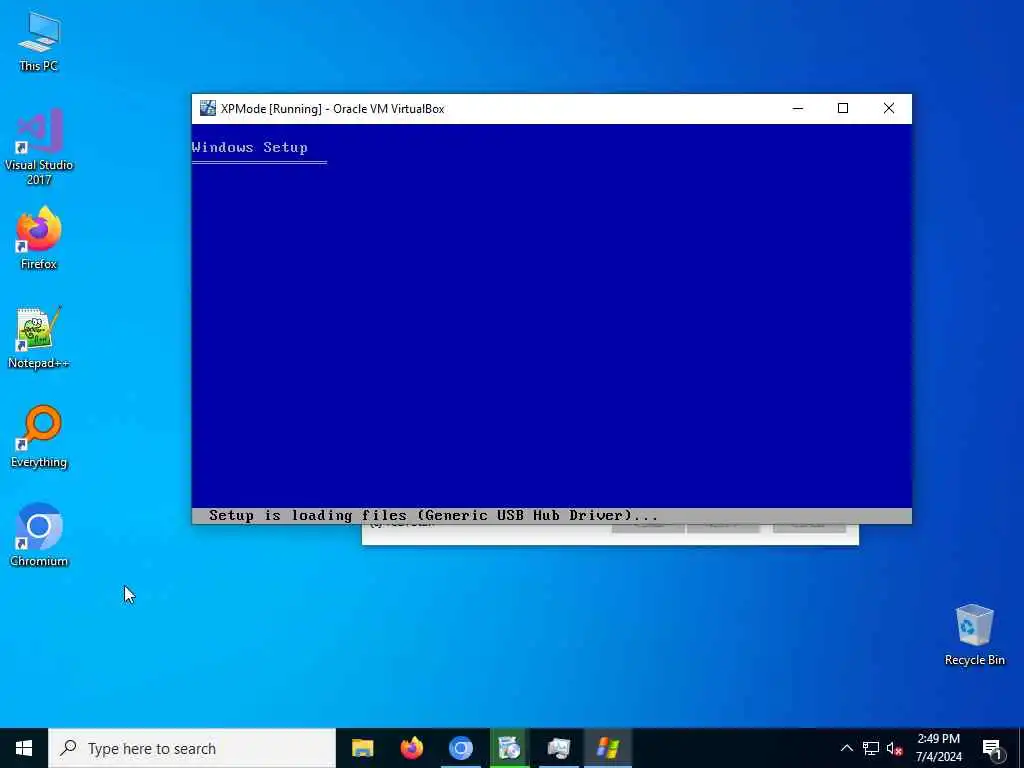
Task: Click the 'Setup is loading files' status line
Action: [x=432, y=515]
